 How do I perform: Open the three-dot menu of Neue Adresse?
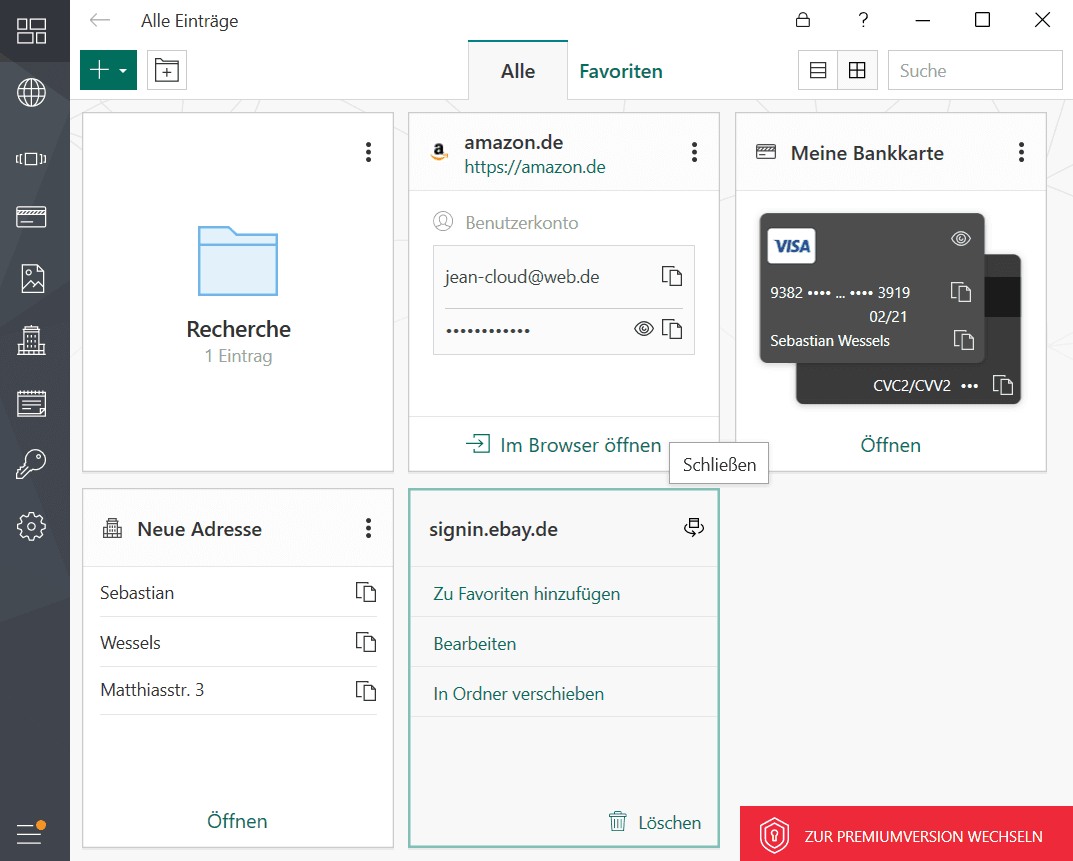(x=368, y=528)
